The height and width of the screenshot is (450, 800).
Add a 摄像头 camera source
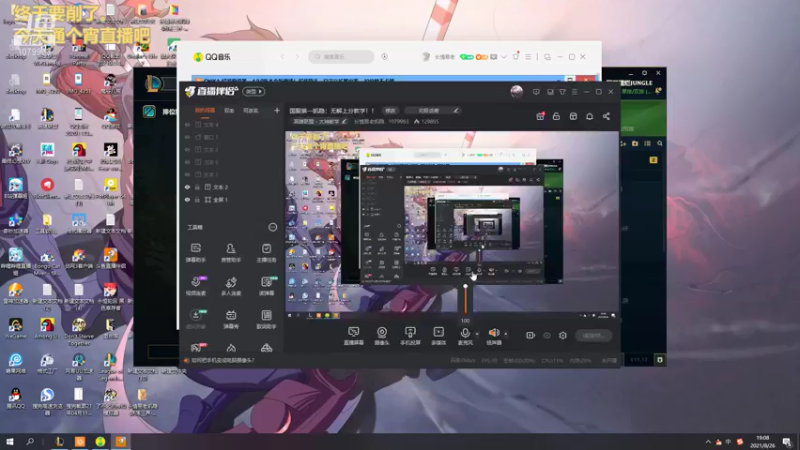[382, 336]
